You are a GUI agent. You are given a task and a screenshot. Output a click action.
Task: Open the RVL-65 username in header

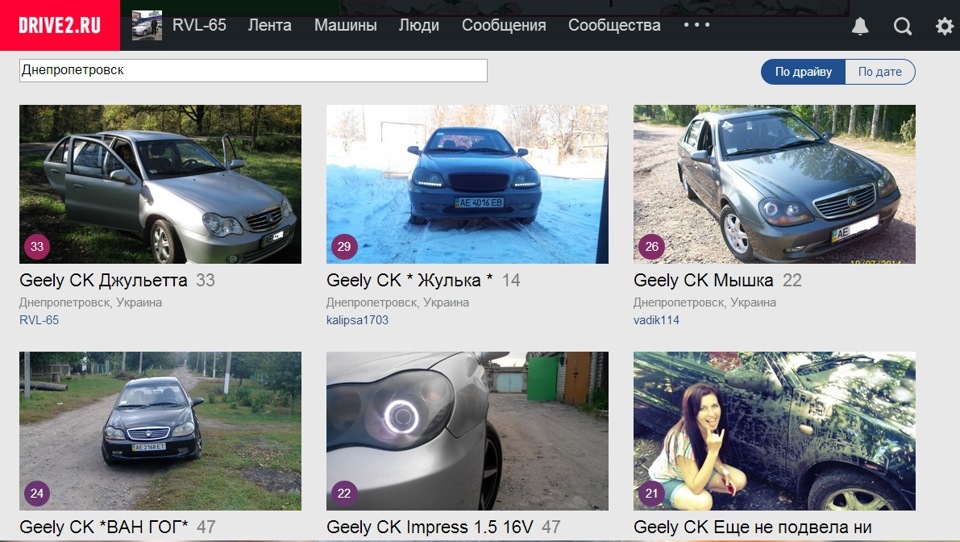click(x=199, y=25)
